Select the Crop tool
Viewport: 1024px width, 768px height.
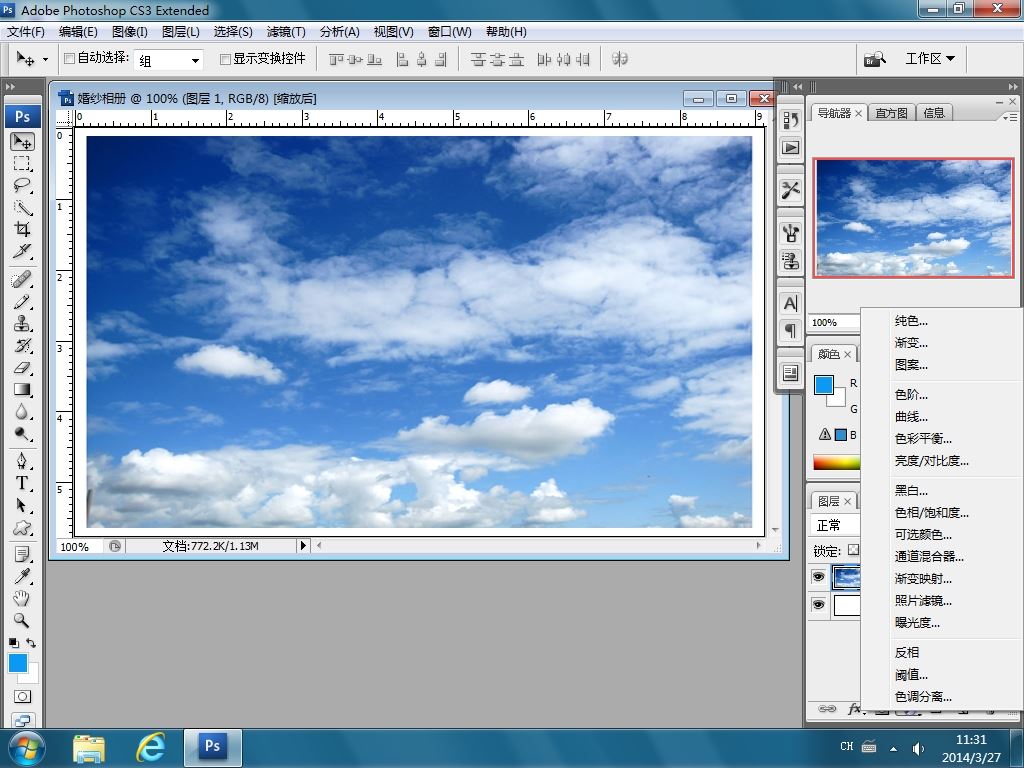pyautogui.click(x=22, y=229)
